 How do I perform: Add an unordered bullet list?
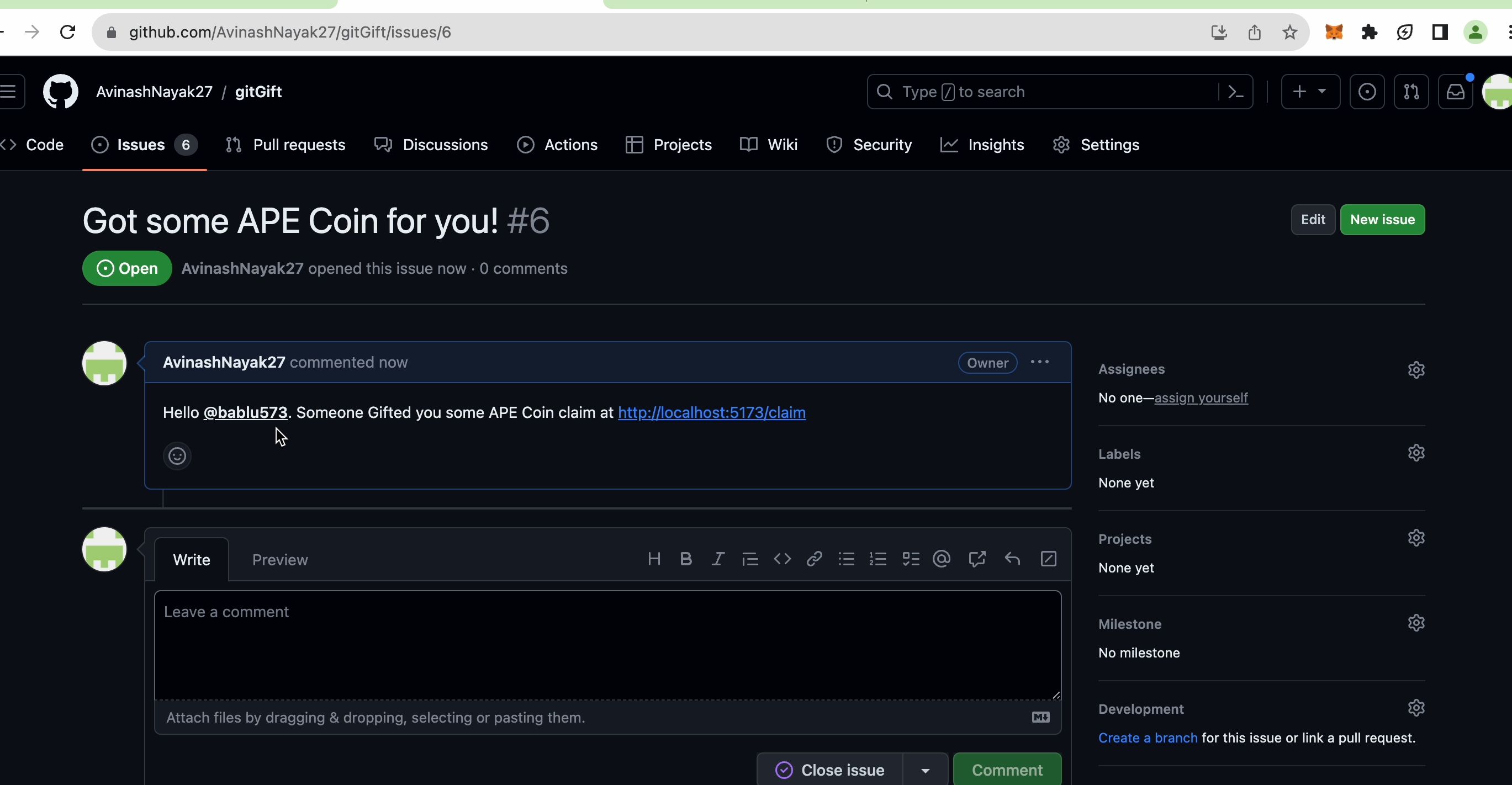(x=847, y=559)
